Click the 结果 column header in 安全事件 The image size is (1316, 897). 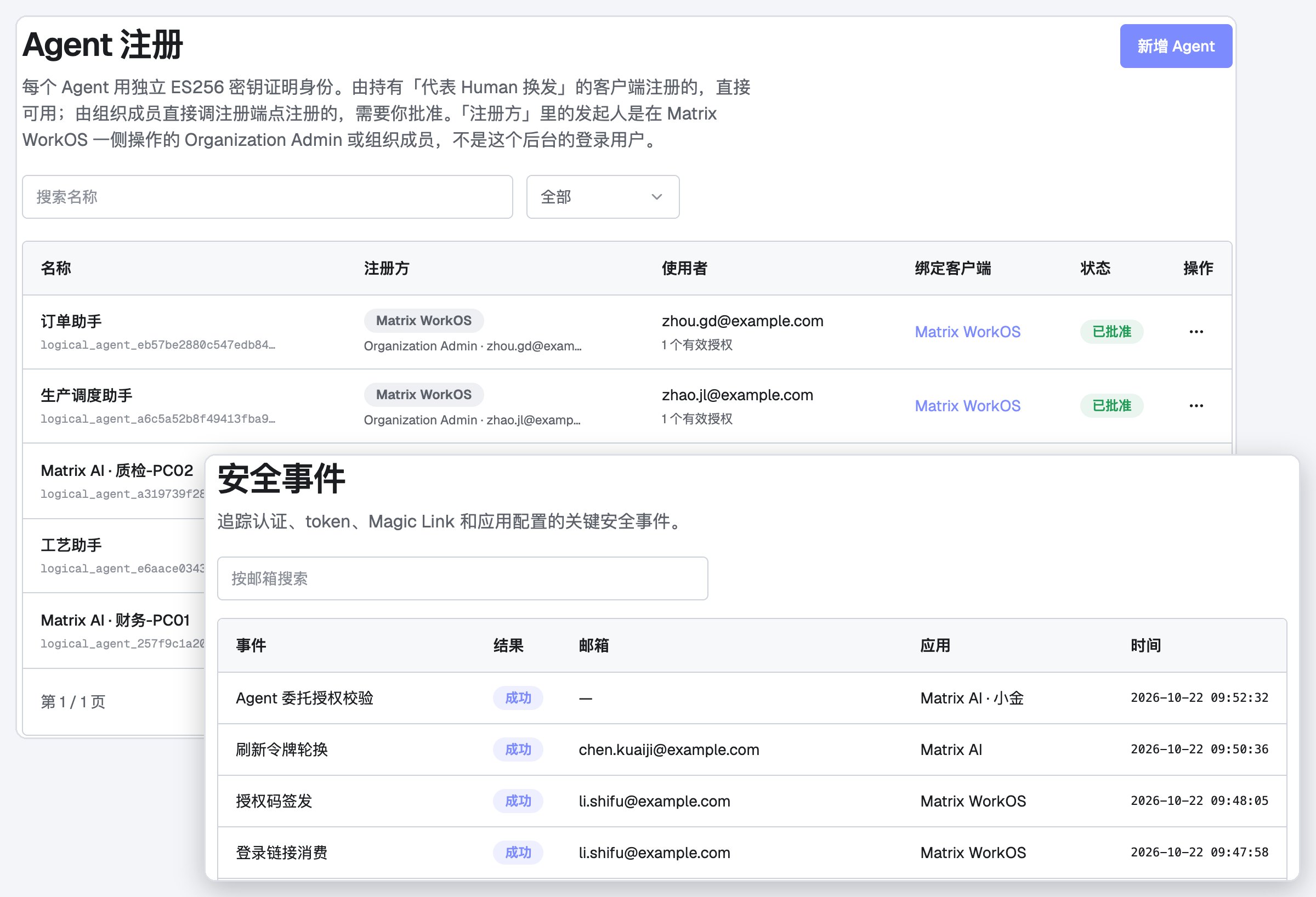[x=508, y=645]
